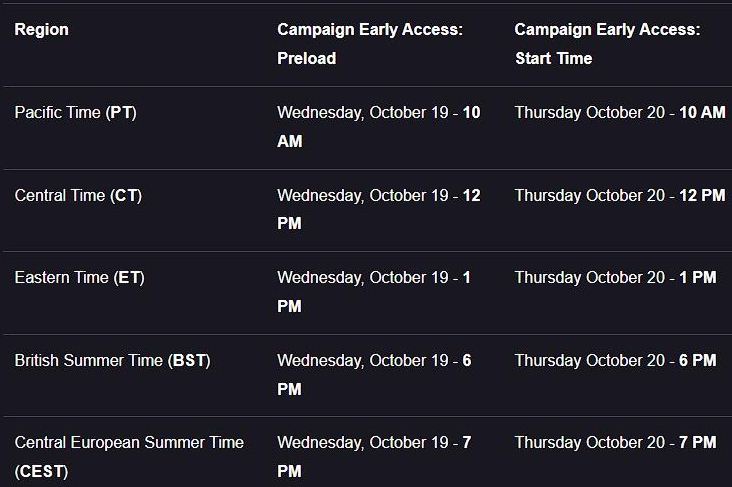Click the British Summer Time (BST) cell
The width and height of the screenshot is (732, 487).
(113, 360)
